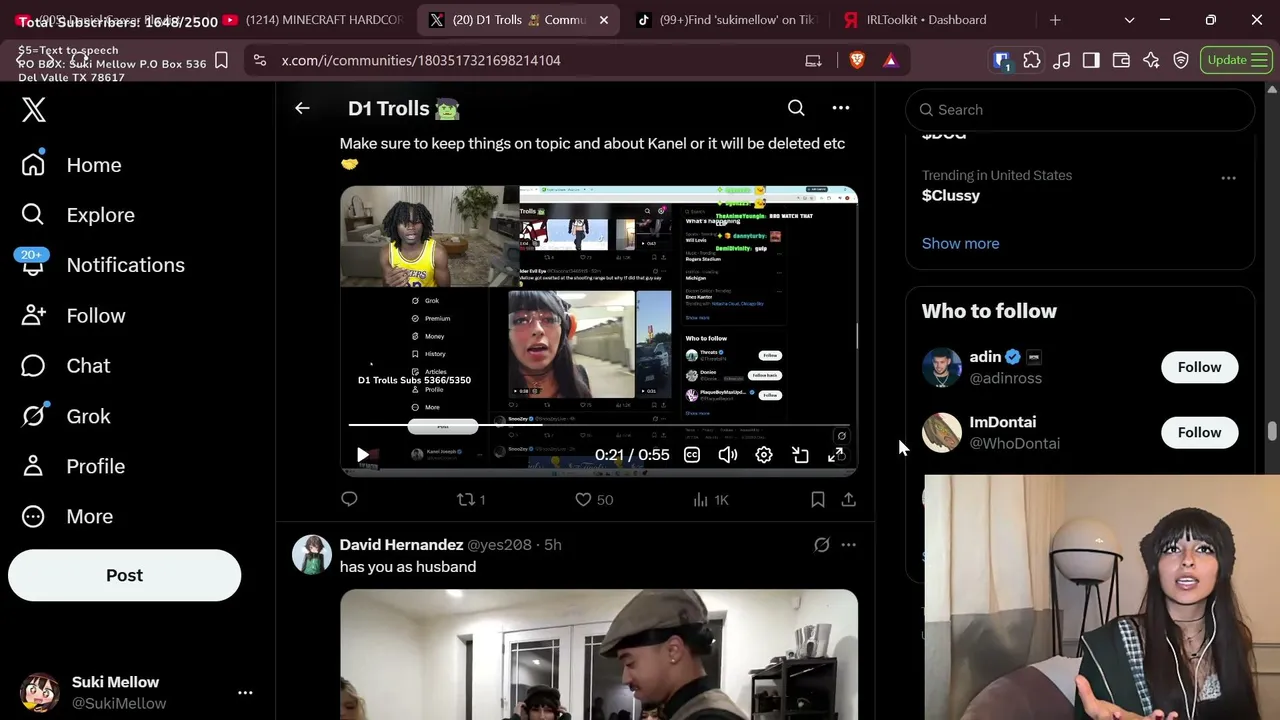Open account options next to Suki Mellow

(x=245, y=692)
